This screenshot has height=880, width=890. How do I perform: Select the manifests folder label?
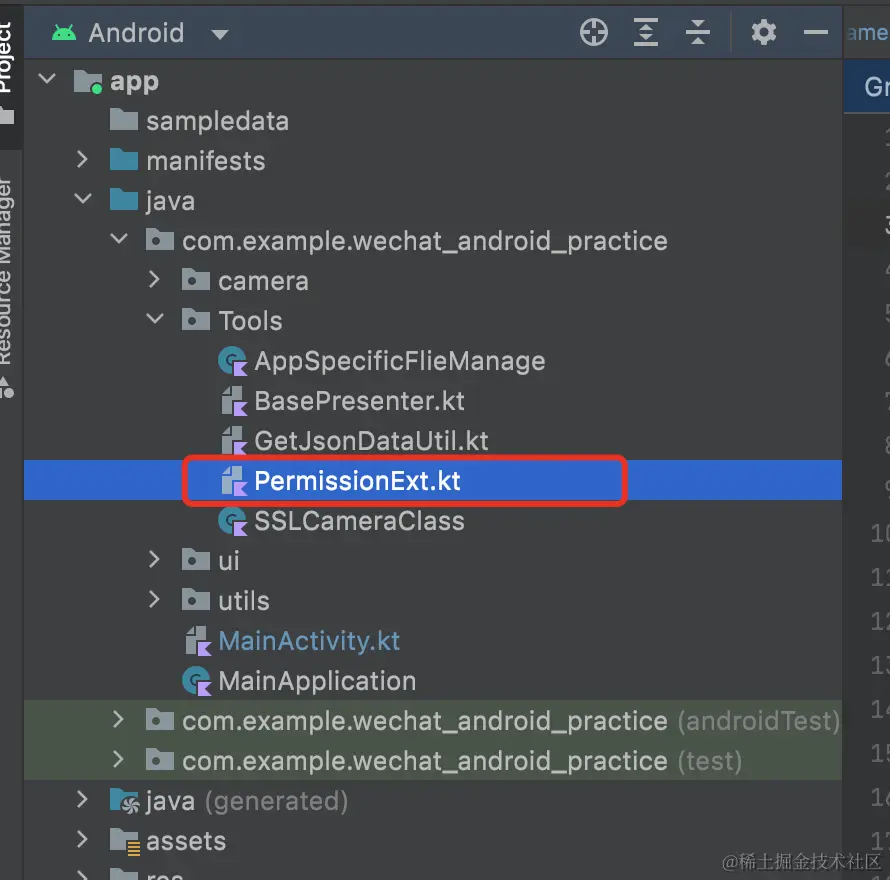(205, 161)
